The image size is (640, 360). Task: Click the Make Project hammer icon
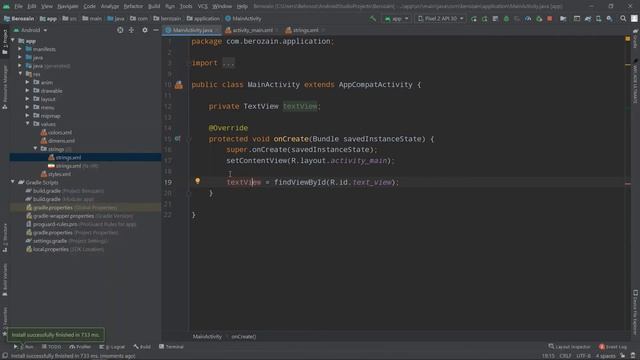click(373, 19)
